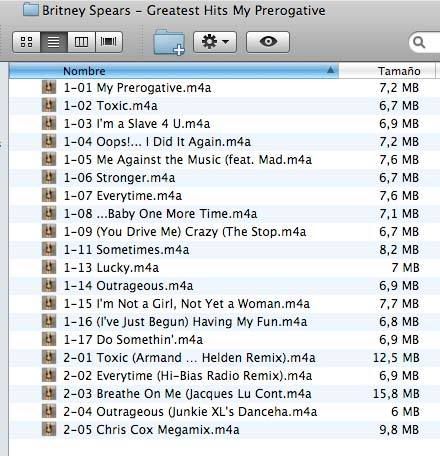The image size is (440, 456).
Task: Select file name "1-17 Do Somethin'.m4a"
Action: pyautogui.click(x=133, y=340)
